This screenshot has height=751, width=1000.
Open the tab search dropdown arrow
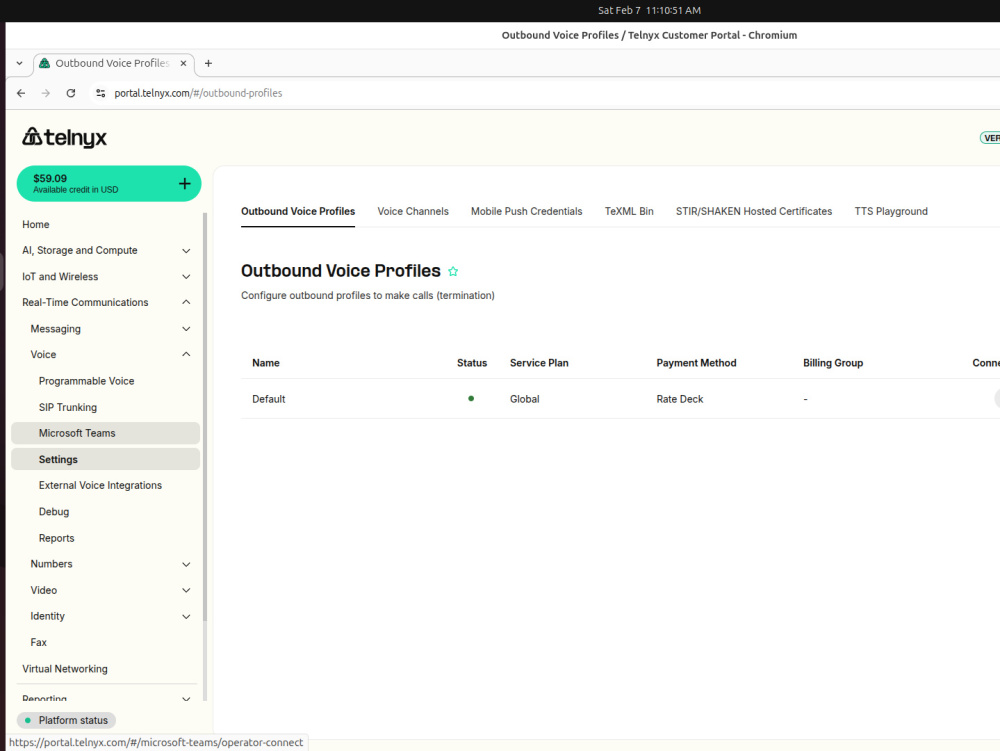click(x=20, y=63)
